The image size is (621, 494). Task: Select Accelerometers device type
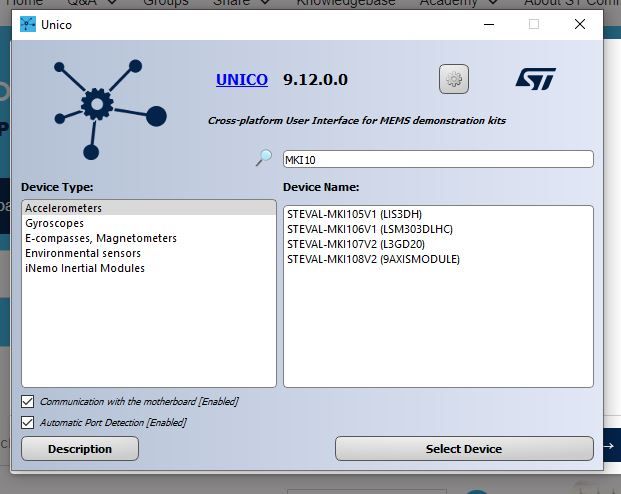point(149,208)
